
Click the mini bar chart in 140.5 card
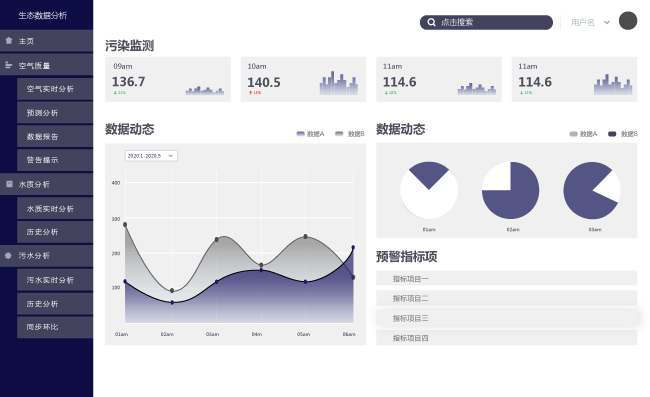pos(339,83)
